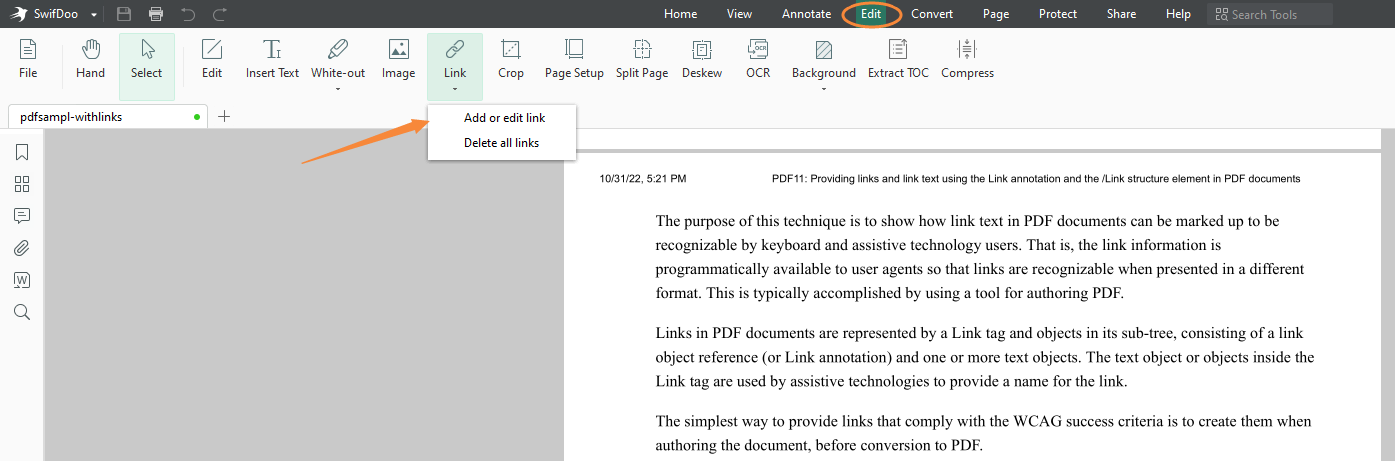Choose Add or edit link
Image resolution: width=1395 pixels, height=461 pixels.
(504, 118)
